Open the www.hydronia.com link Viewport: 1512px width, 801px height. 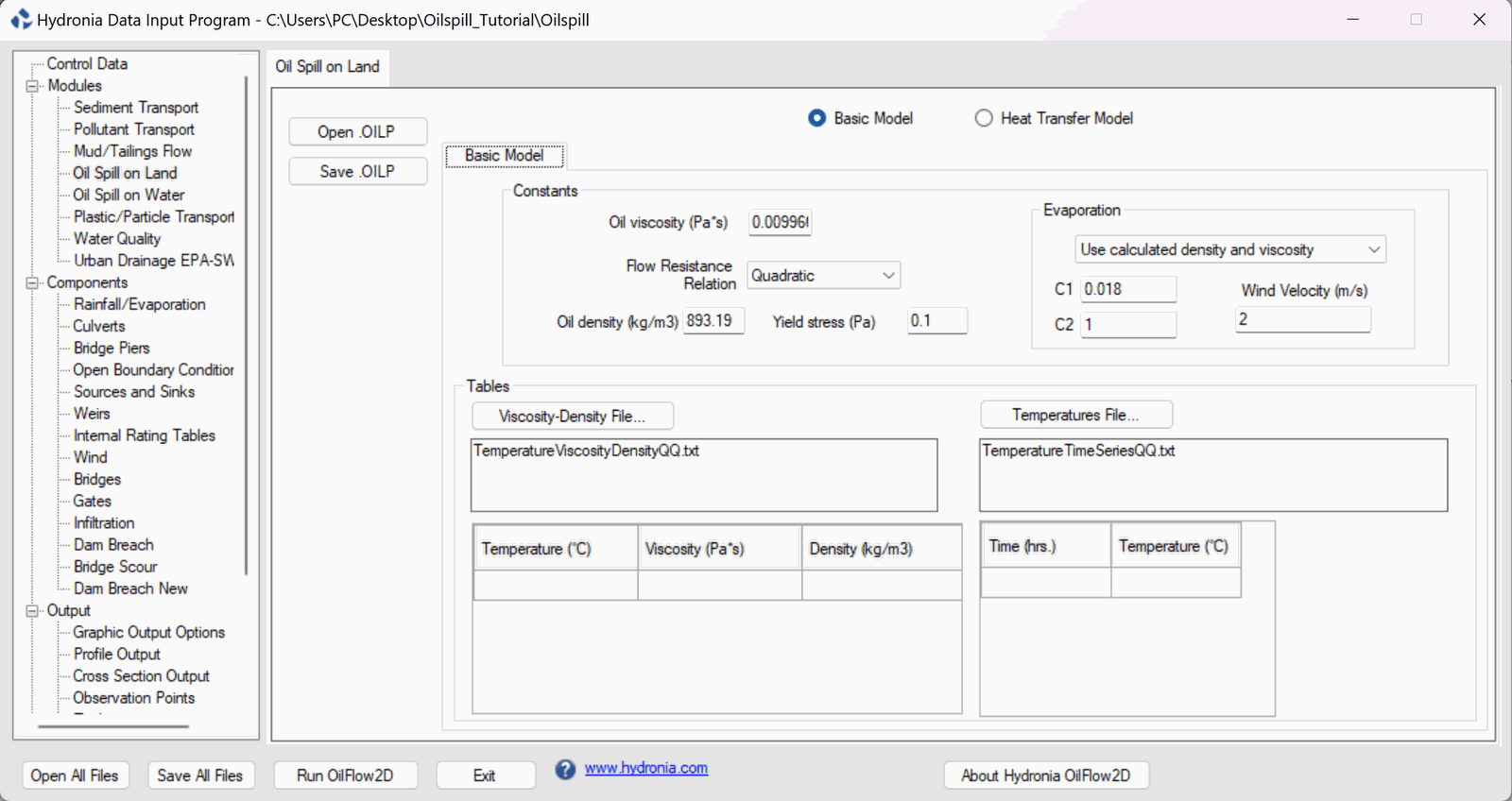646,768
